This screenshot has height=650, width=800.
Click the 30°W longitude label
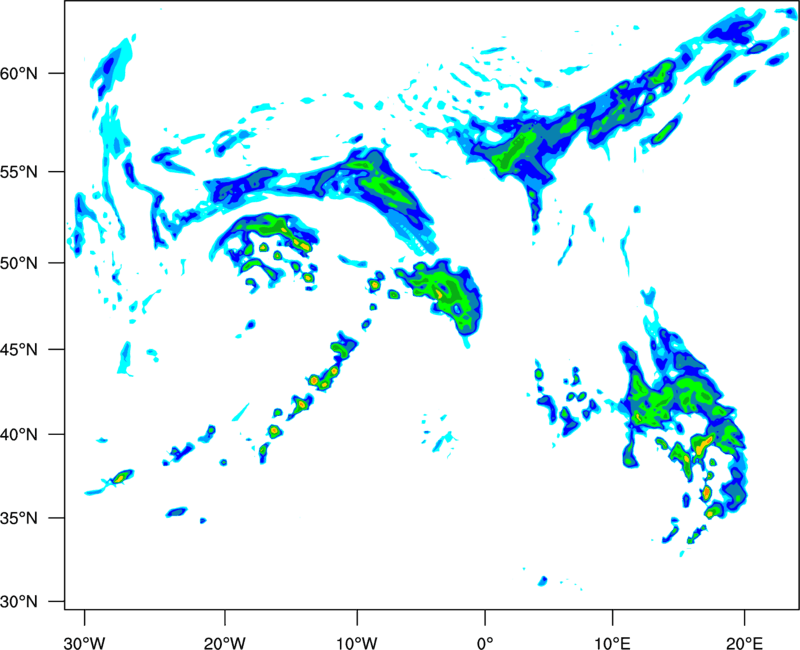point(85,643)
